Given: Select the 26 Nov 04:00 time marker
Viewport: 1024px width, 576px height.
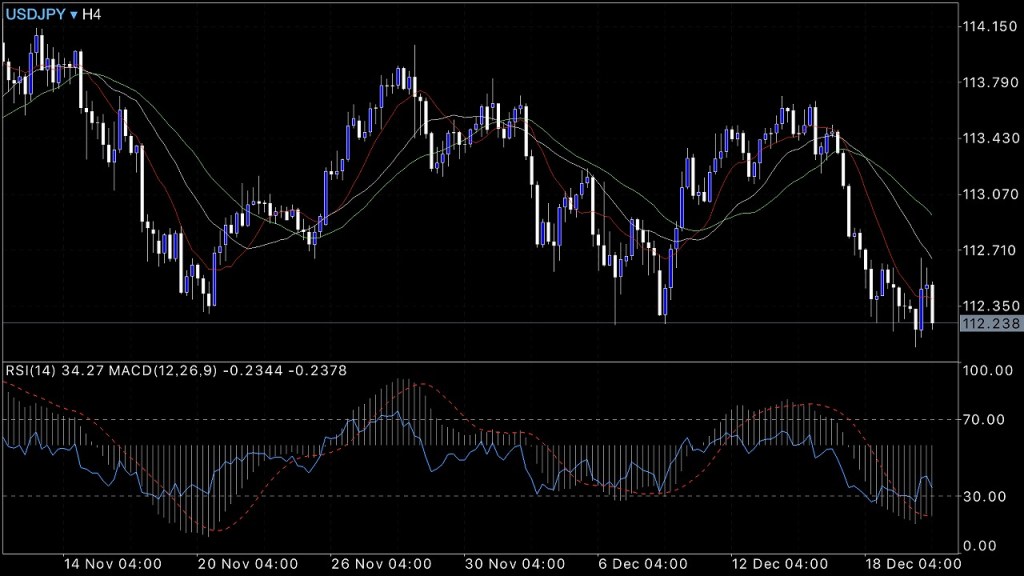Looking at the screenshot, I should point(382,563).
